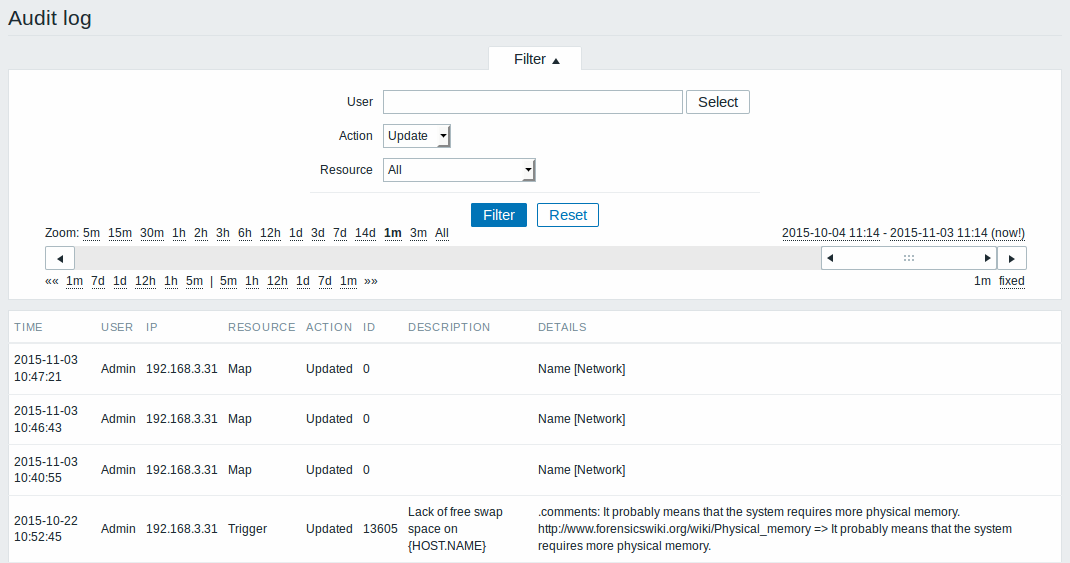Apply the blue Filter button
Screen dimensions: 1070x563
click(499, 215)
